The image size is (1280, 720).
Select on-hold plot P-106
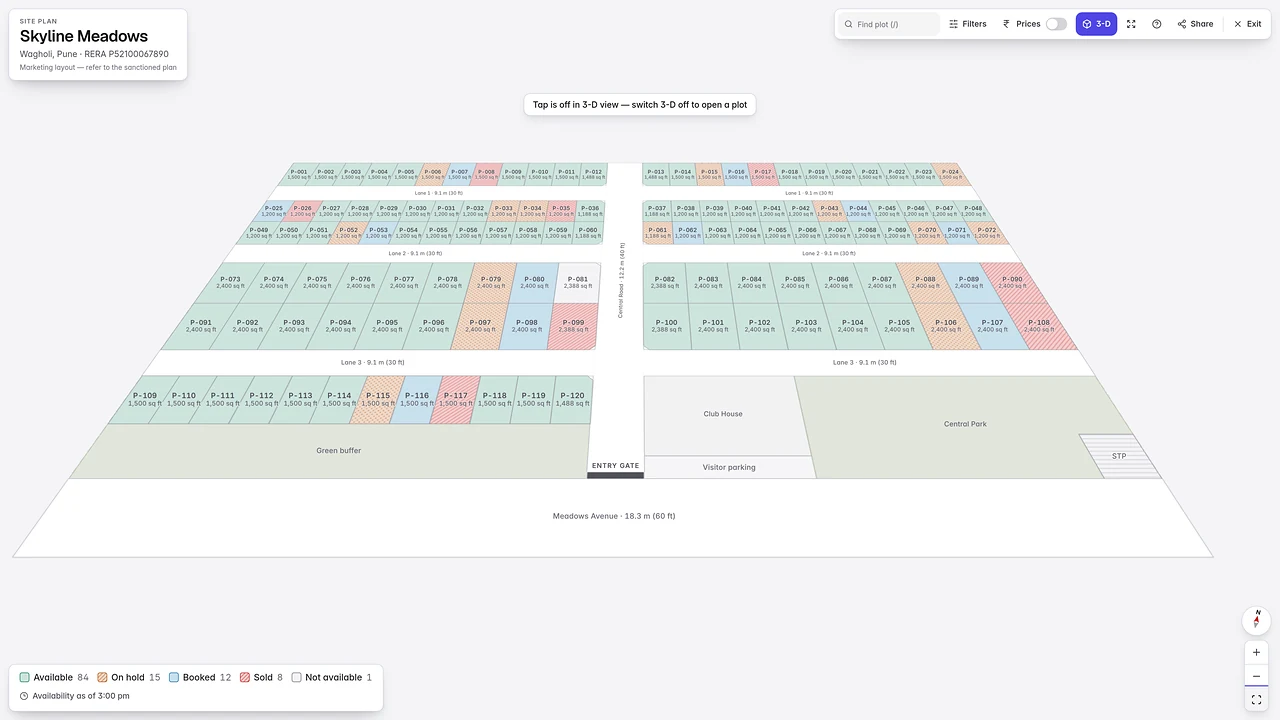coord(945,326)
